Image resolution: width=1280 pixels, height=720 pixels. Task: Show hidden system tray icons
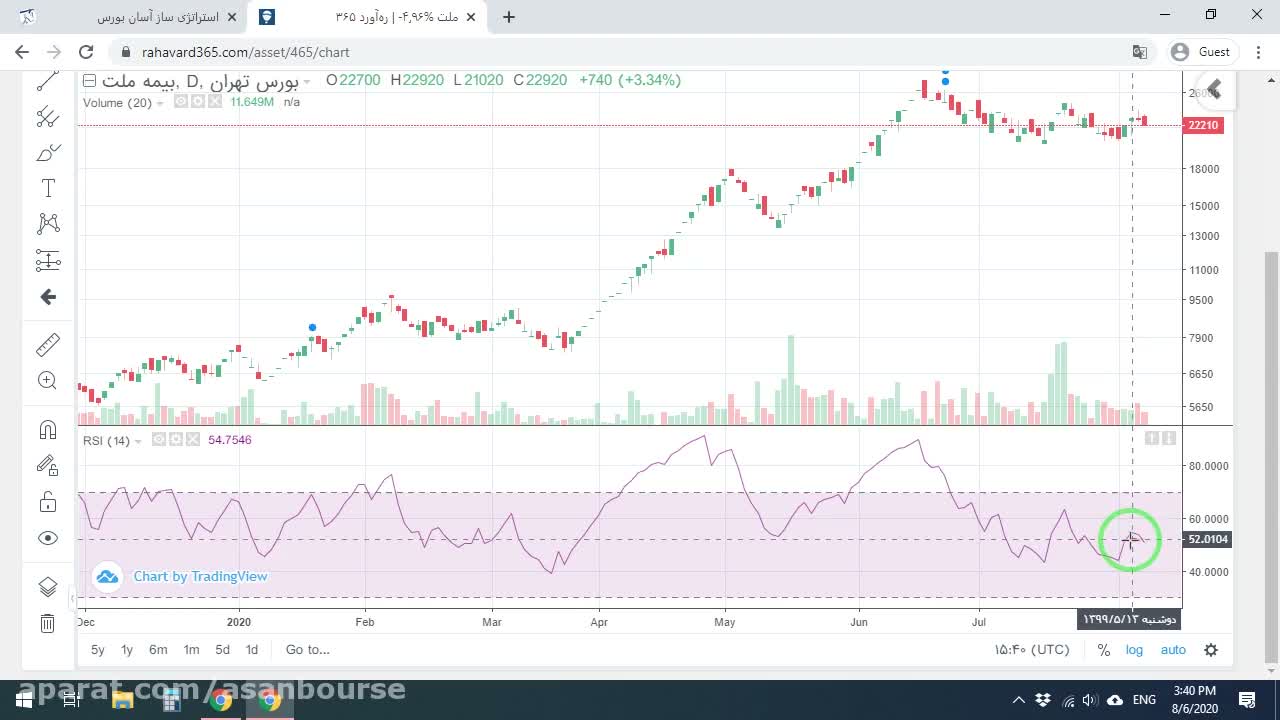point(1018,700)
